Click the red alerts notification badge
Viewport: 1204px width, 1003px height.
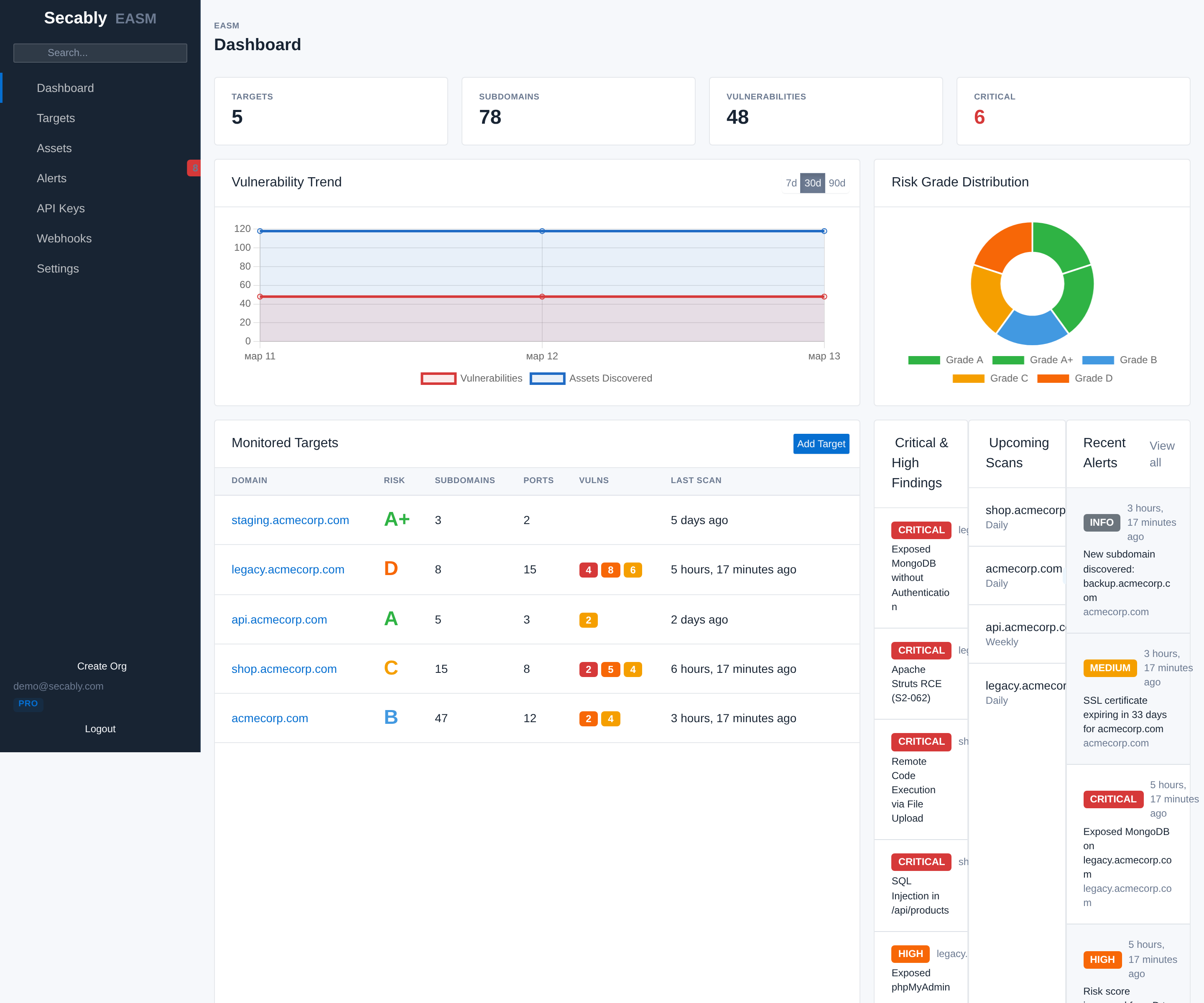click(x=194, y=168)
